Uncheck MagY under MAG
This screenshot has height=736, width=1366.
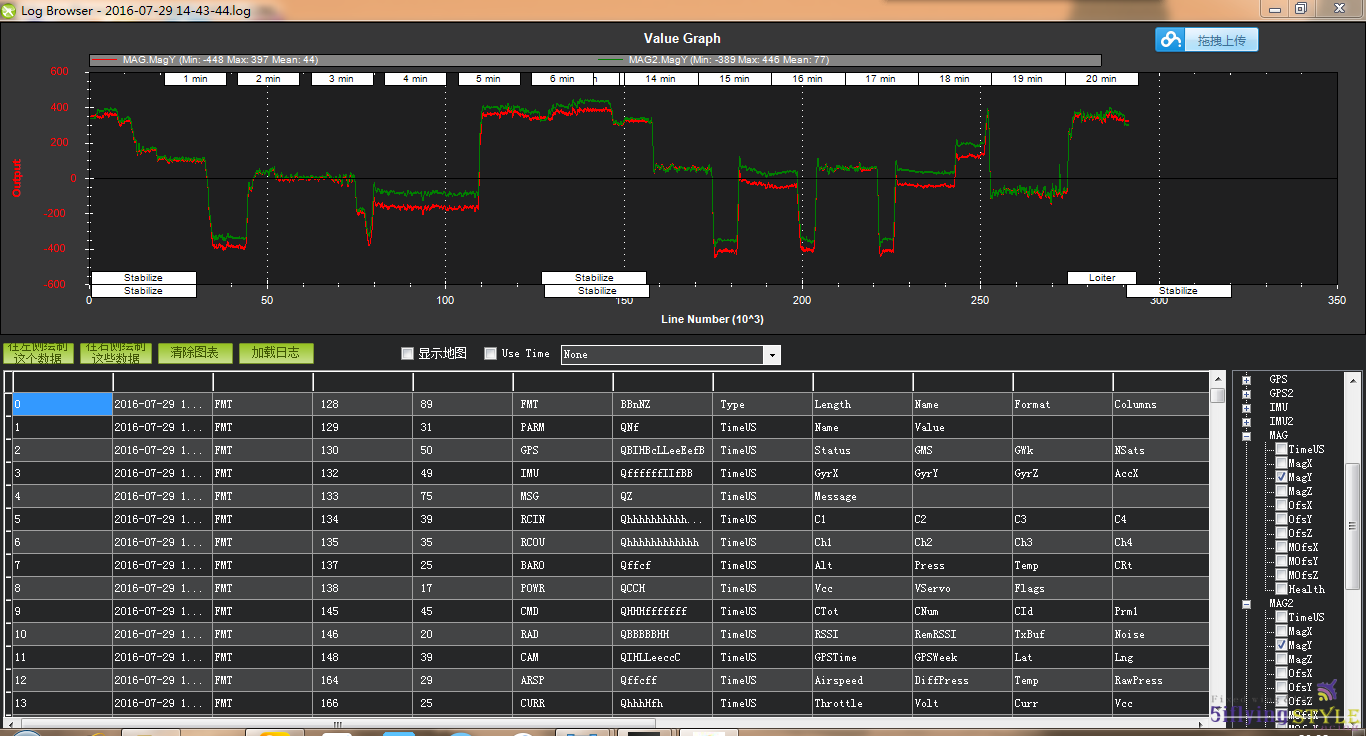[1282, 478]
